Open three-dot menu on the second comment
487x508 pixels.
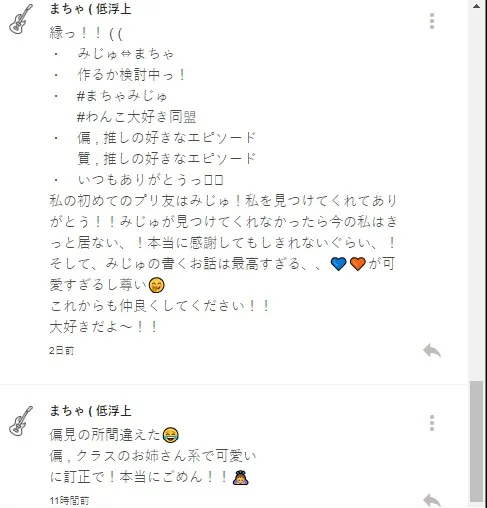(432, 423)
